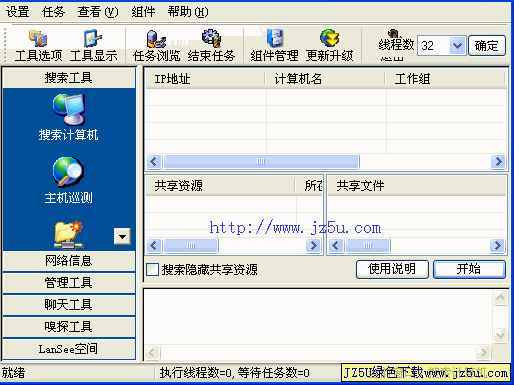The width and height of the screenshot is (514, 385).
Task: Open the 帮助(H) menu
Action: [x=188, y=12]
